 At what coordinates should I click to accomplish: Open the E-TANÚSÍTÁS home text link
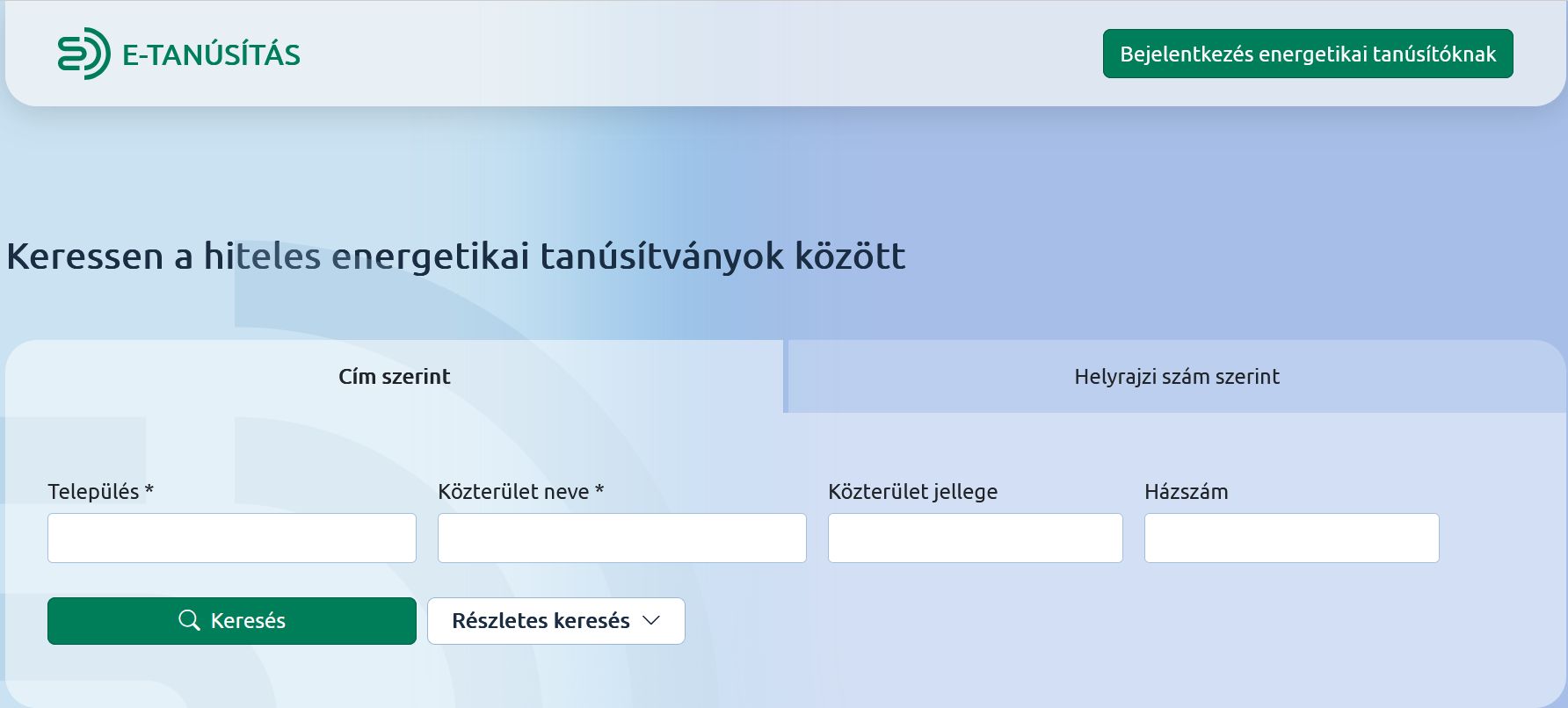pos(211,54)
